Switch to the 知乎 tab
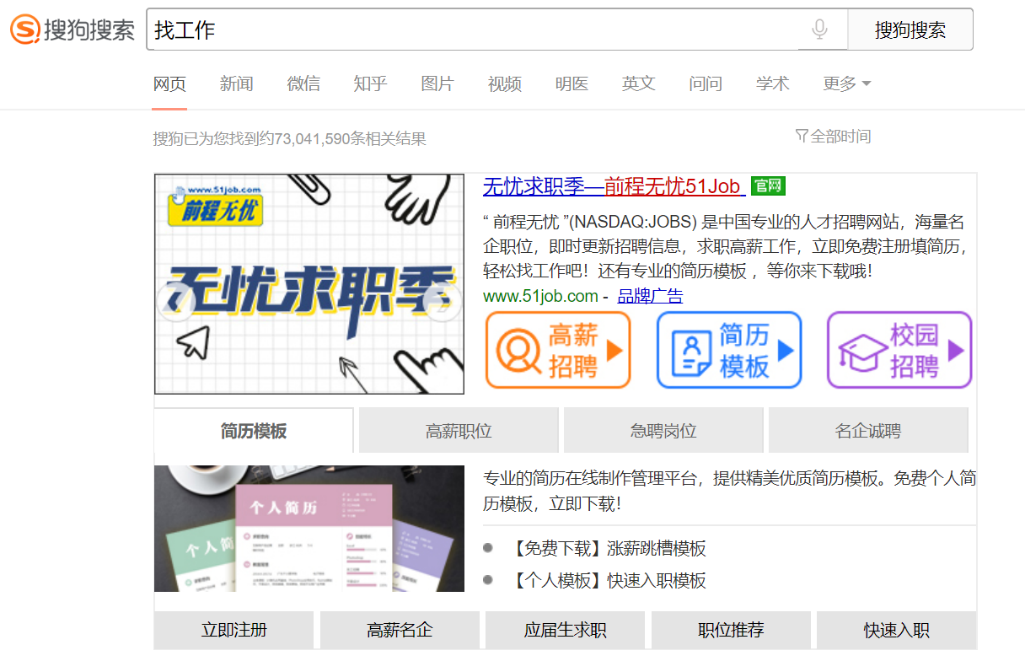 tap(371, 84)
